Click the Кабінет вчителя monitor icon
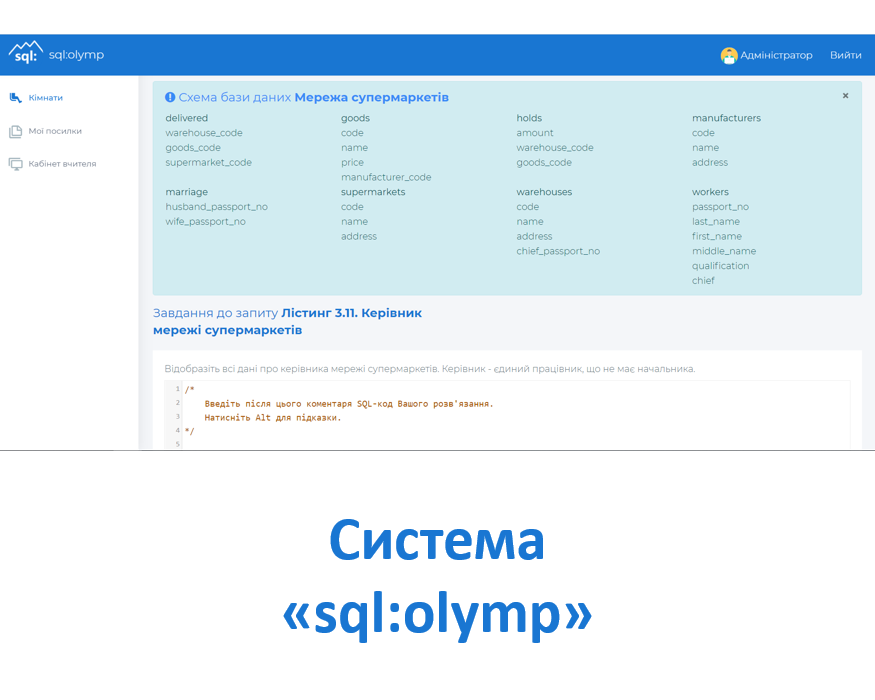875x700 pixels. [15, 164]
